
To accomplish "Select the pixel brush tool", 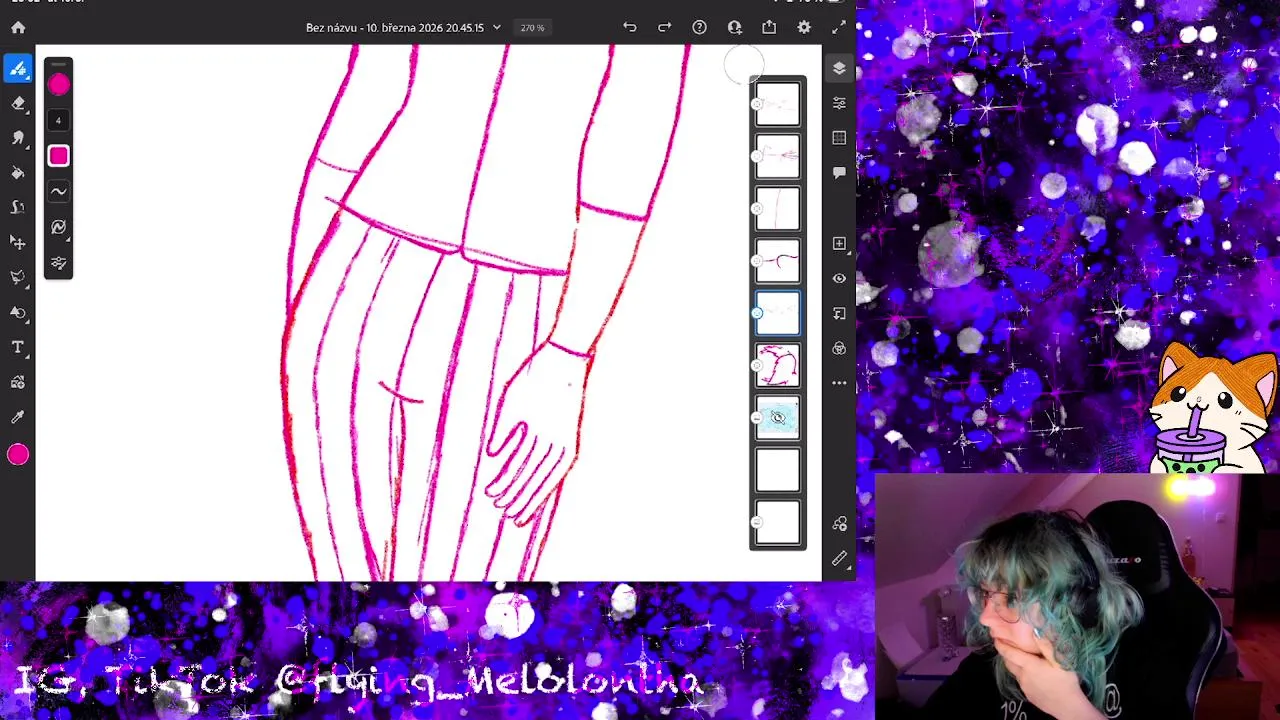I will point(18,69).
